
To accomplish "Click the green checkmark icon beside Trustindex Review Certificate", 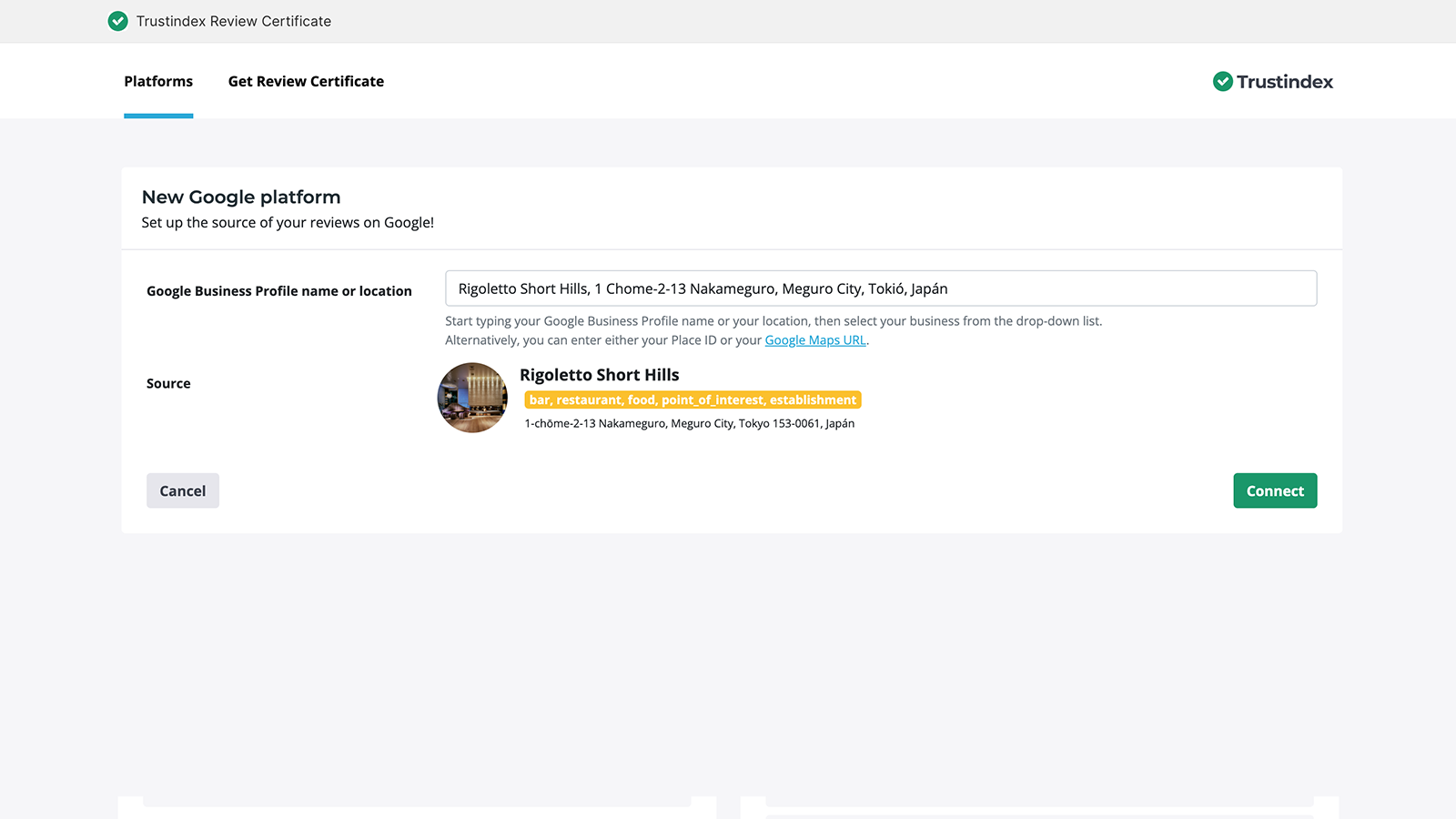I will (117, 21).
